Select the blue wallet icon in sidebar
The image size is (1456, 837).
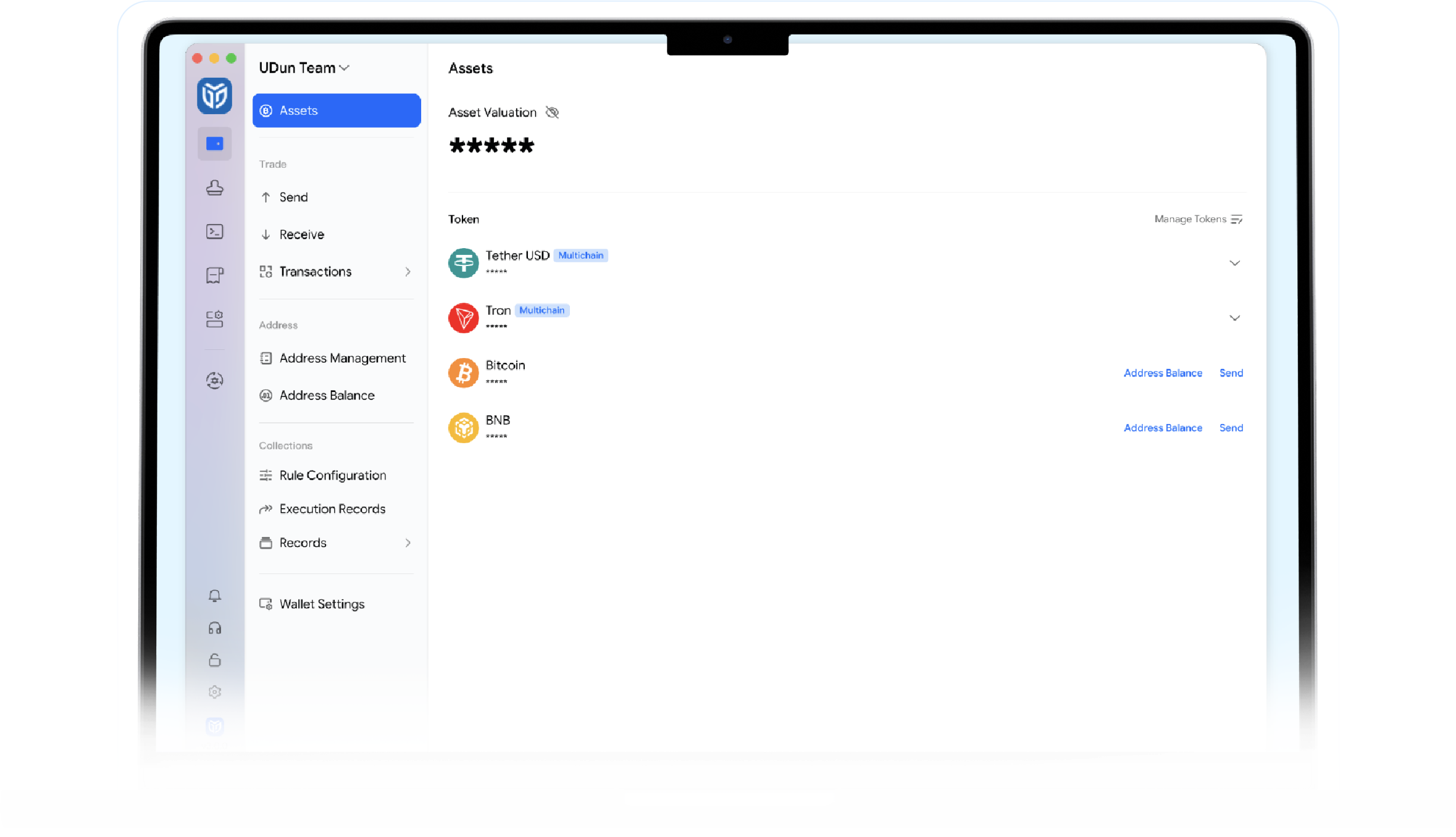214,144
